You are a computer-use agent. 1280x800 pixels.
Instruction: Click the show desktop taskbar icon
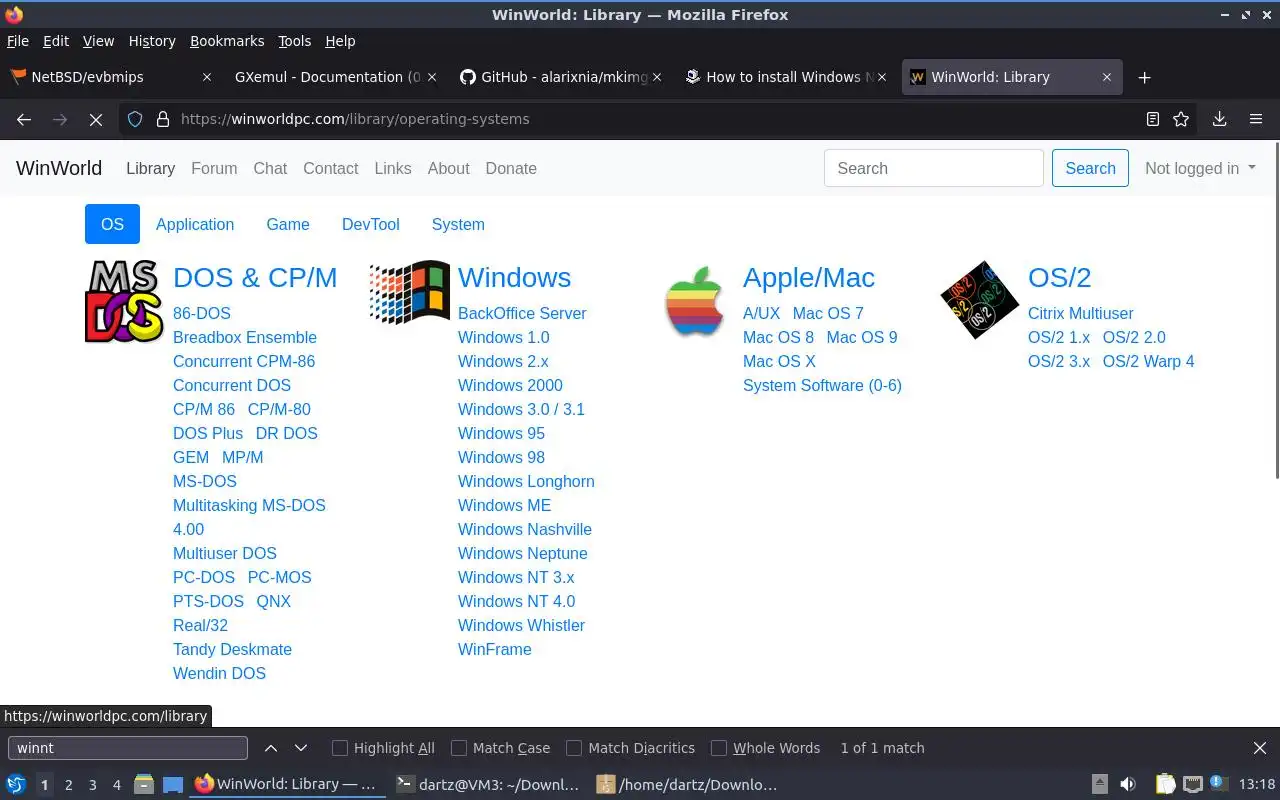173,785
